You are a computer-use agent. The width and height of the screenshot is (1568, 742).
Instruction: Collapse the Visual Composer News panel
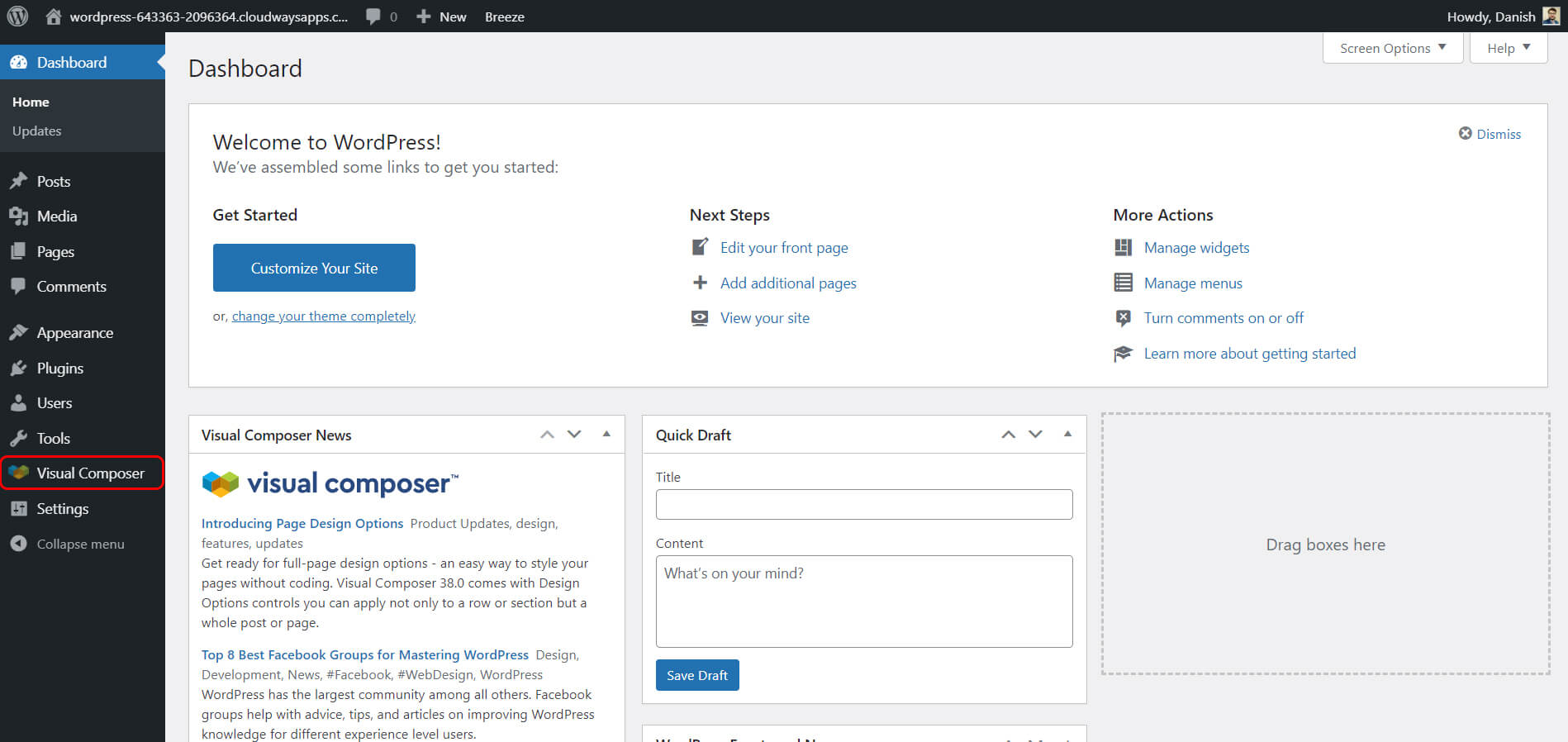point(606,434)
